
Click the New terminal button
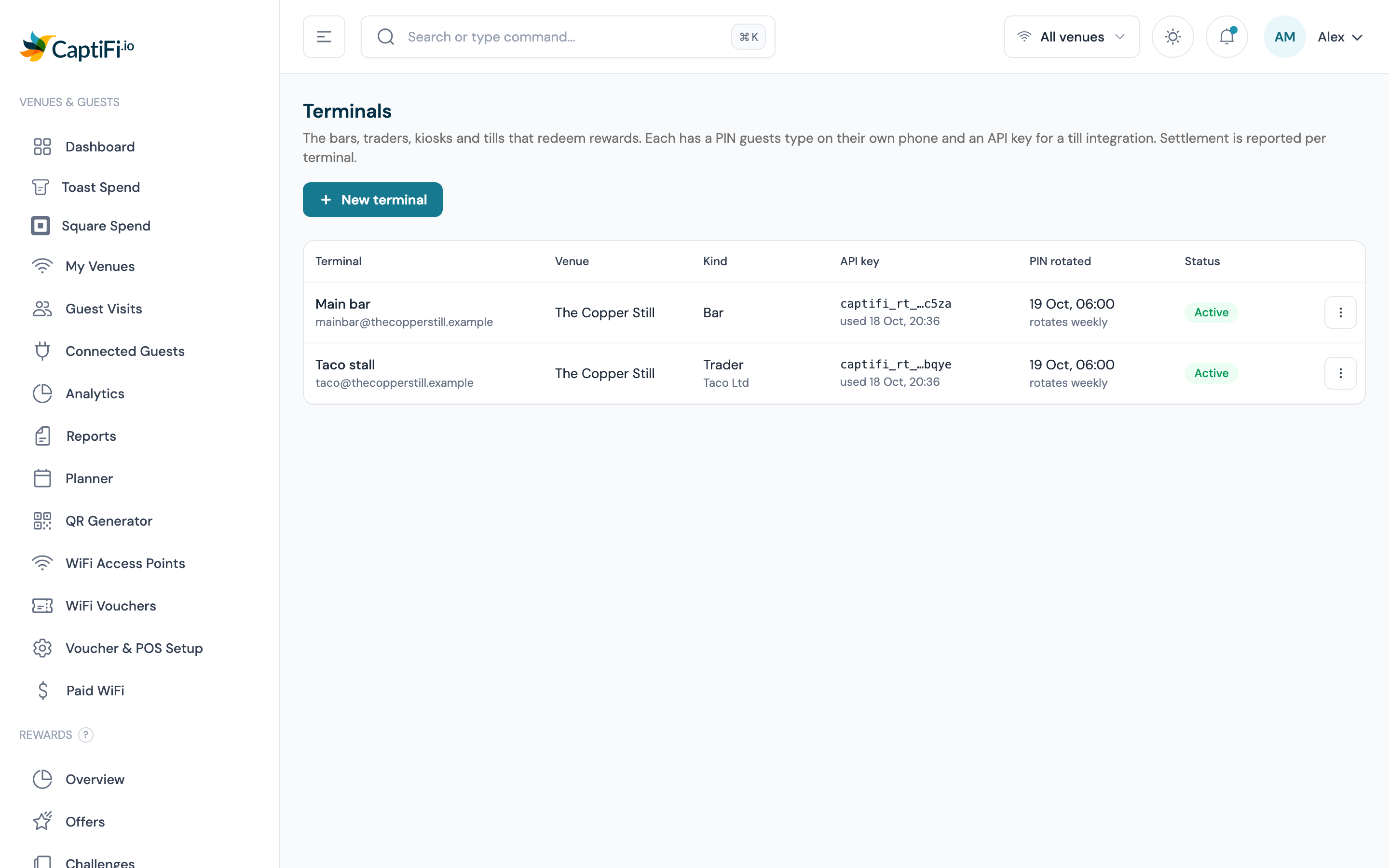pyautogui.click(x=372, y=200)
